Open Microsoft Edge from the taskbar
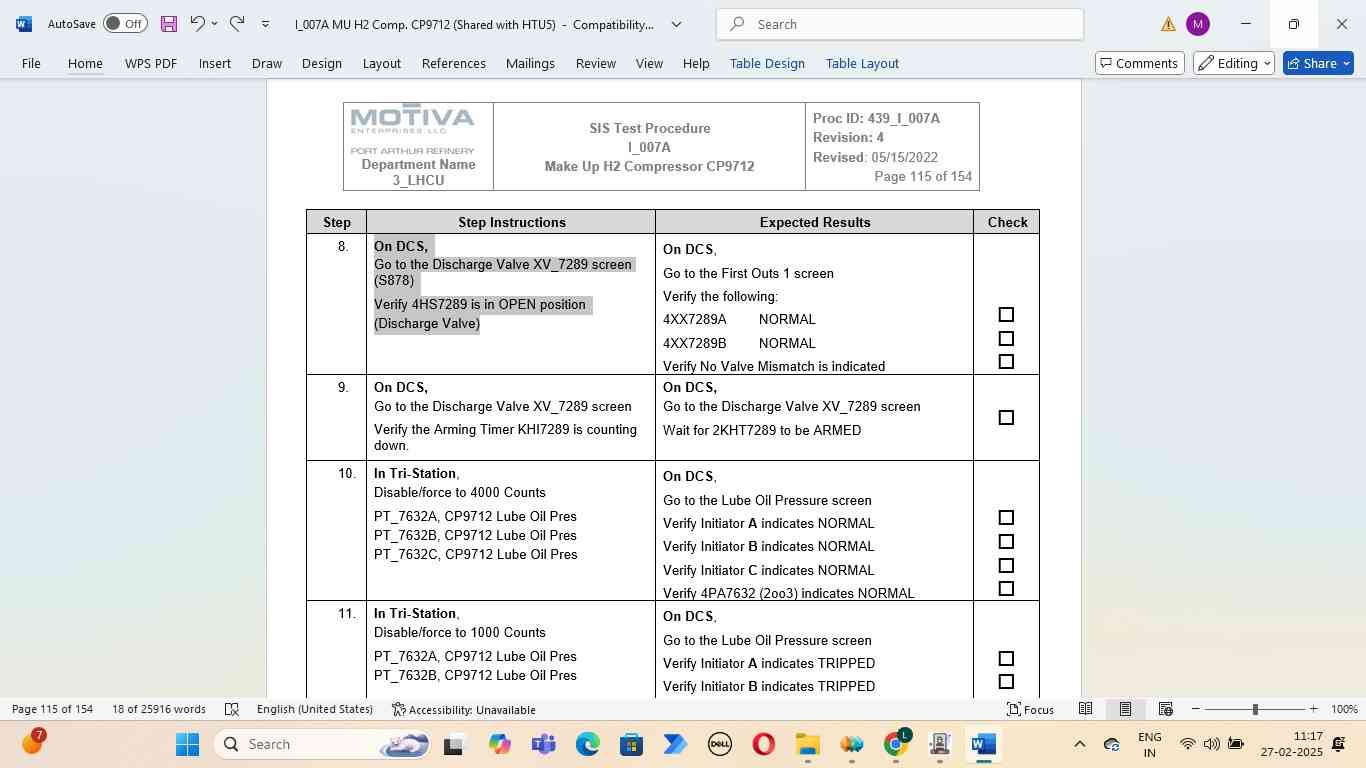 (x=587, y=744)
